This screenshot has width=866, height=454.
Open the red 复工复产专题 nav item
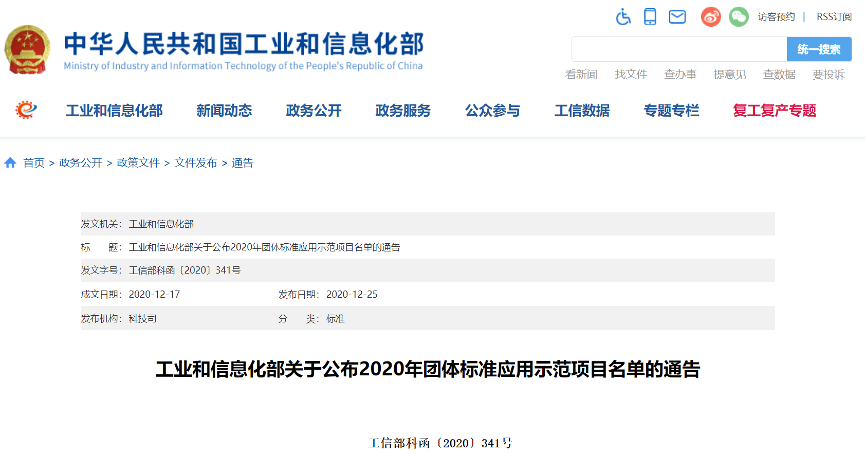[x=775, y=110]
